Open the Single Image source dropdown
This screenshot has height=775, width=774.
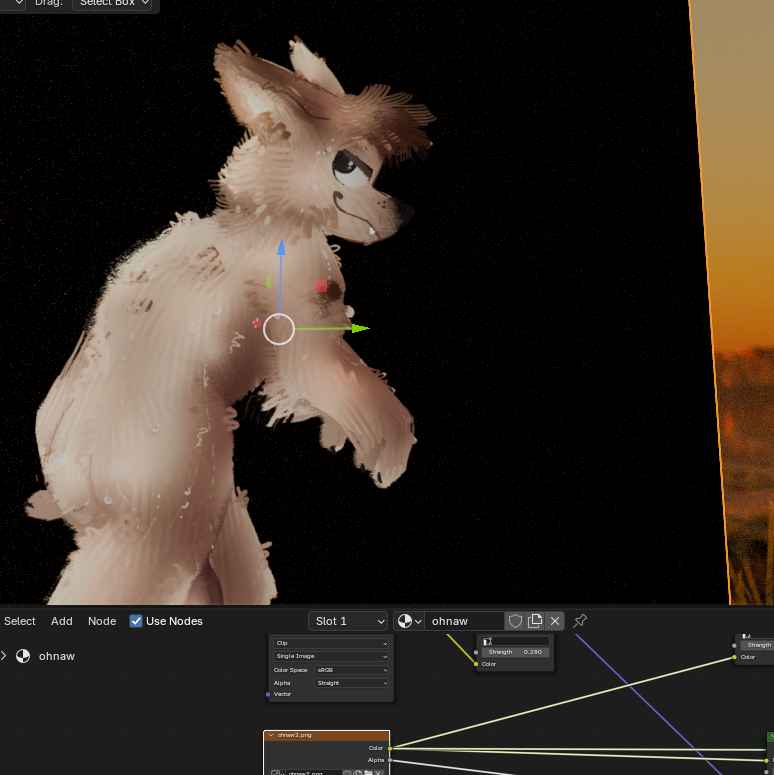click(331, 656)
